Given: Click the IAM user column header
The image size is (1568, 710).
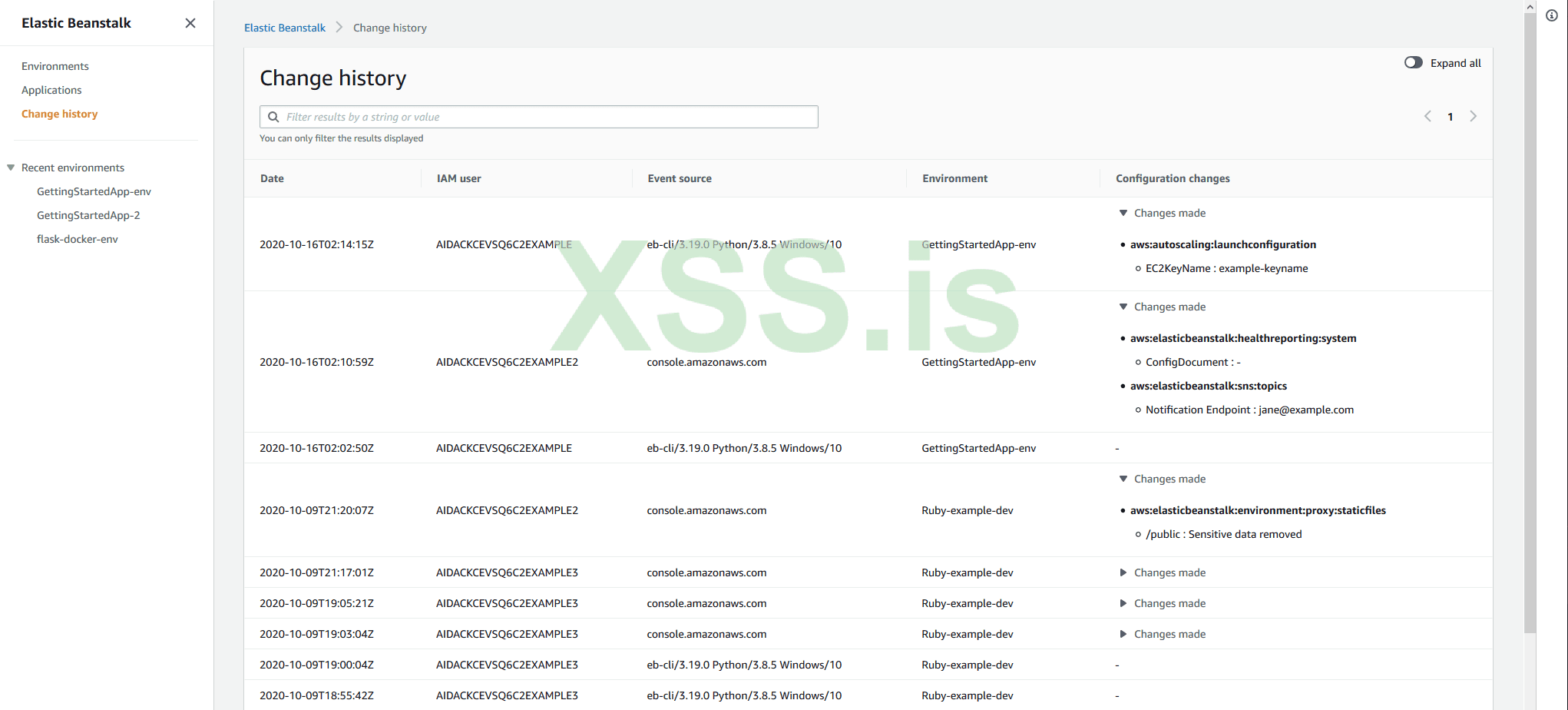Looking at the screenshot, I should coord(459,178).
